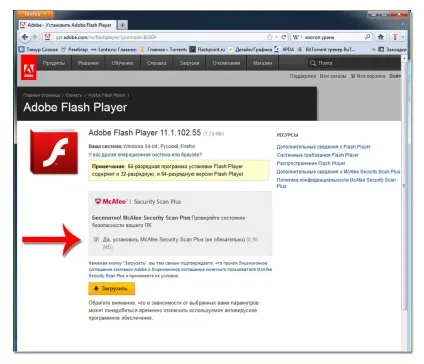
Task: Open the first bookmark with blue square icon
Action: pyautogui.click(x=38, y=49)
